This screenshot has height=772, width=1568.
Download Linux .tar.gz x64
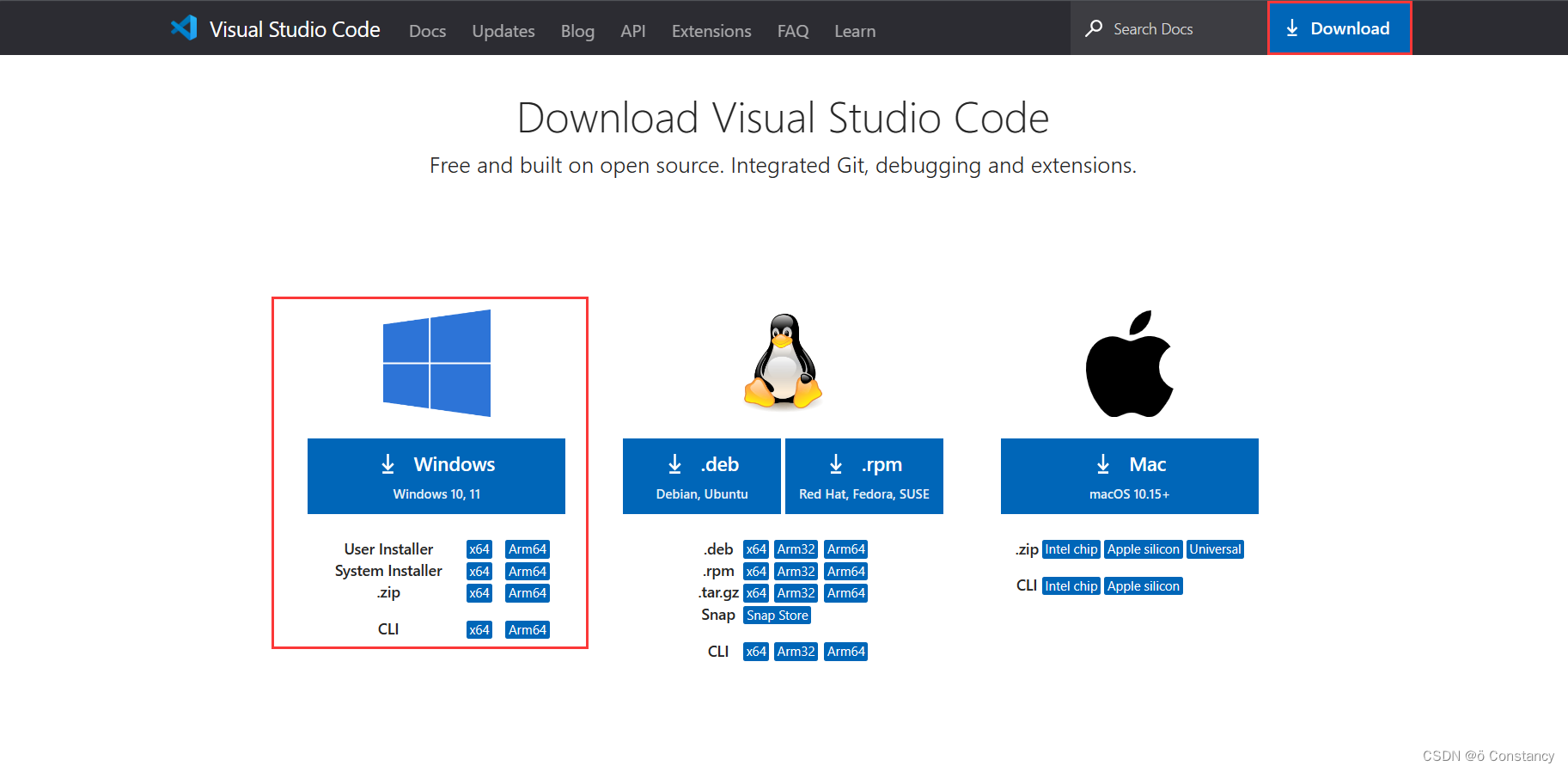tap(756, 593)
